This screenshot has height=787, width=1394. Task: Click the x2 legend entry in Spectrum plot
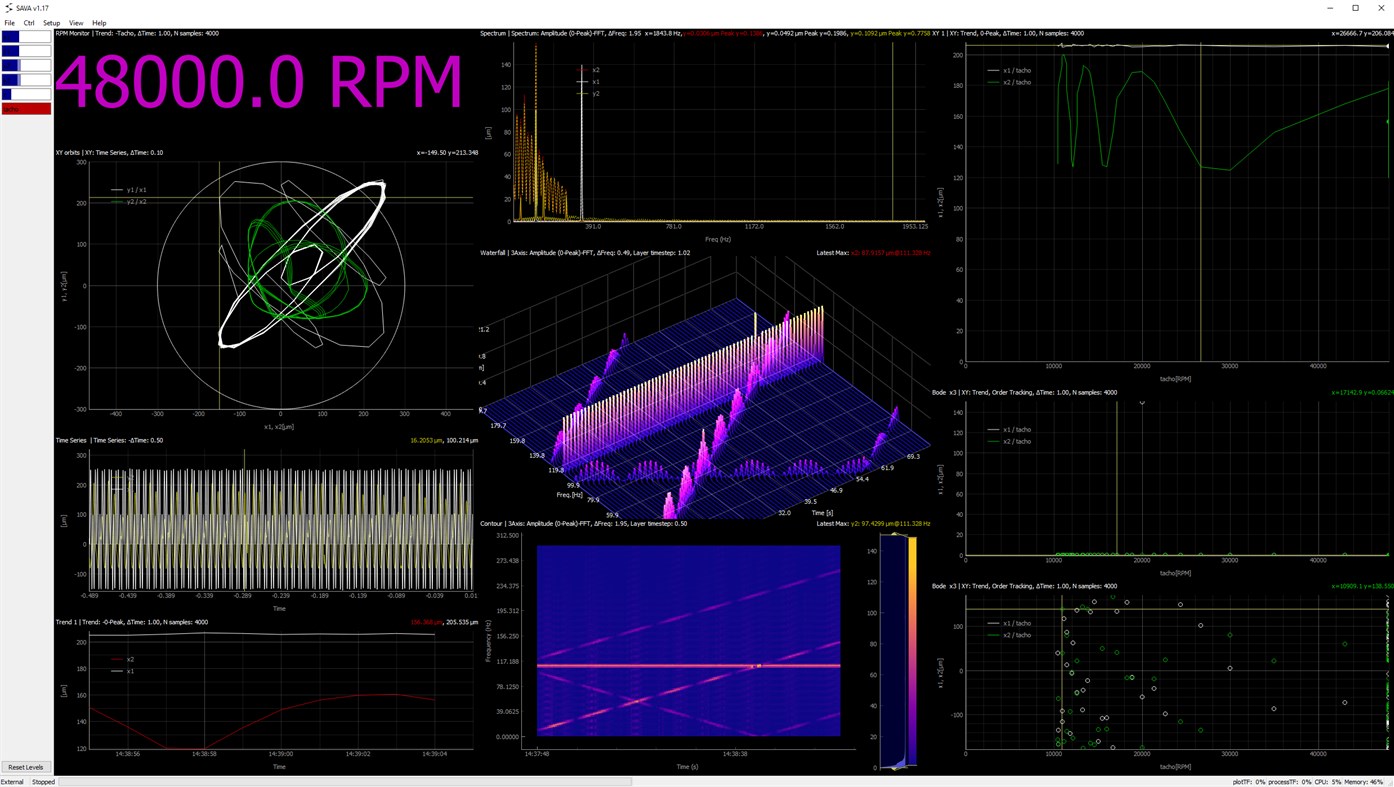pyautogui.click(x=589, y=70)
